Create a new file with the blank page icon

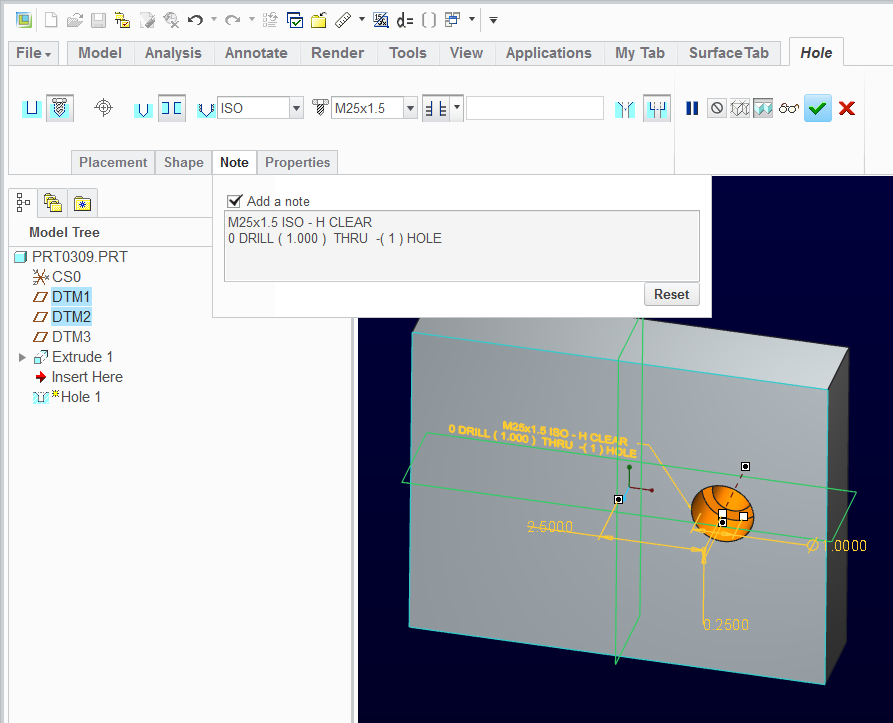[x=51, y=20]
